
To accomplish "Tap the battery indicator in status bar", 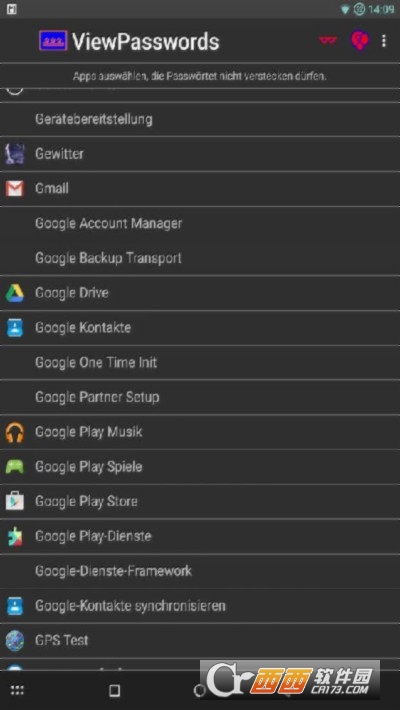I will click(359, 10).
